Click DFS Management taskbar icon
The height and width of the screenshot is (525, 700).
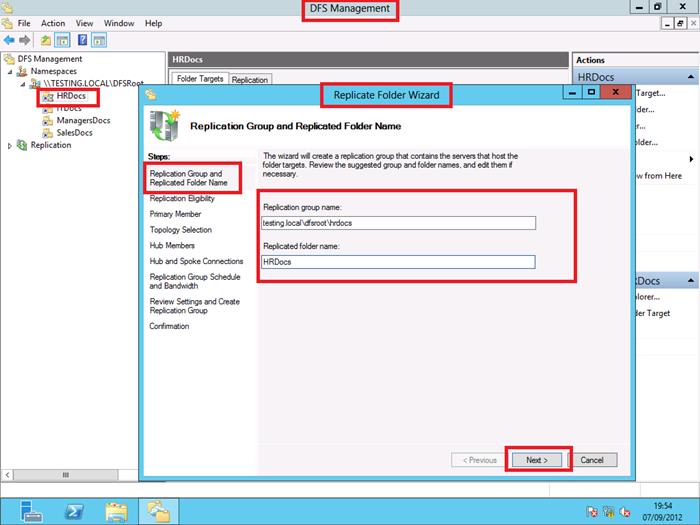tap(158, 512)
